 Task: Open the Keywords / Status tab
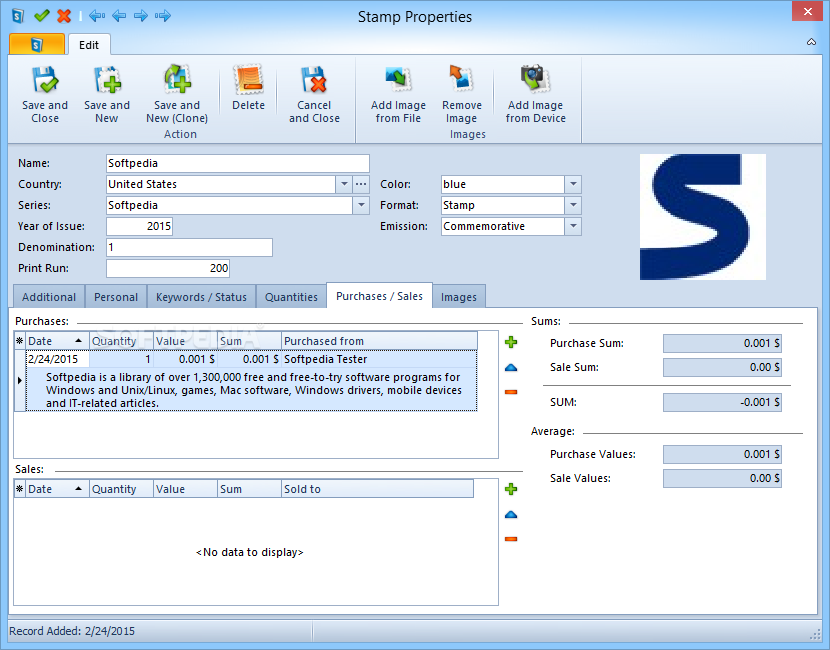pyautogui.click(x=201, y=297)
